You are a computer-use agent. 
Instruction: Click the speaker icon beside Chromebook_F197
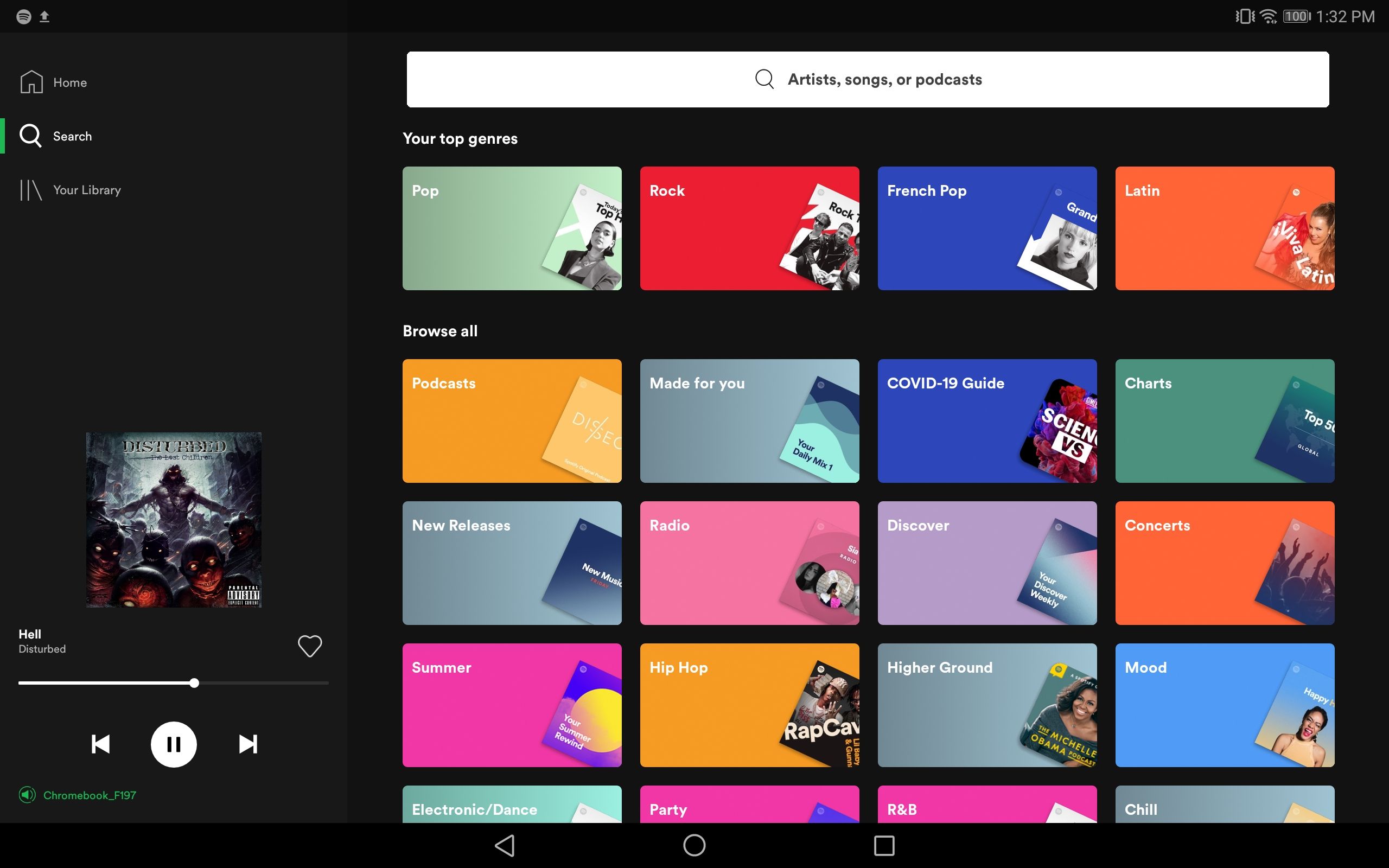pyautogui.click(x=27, y=795)
